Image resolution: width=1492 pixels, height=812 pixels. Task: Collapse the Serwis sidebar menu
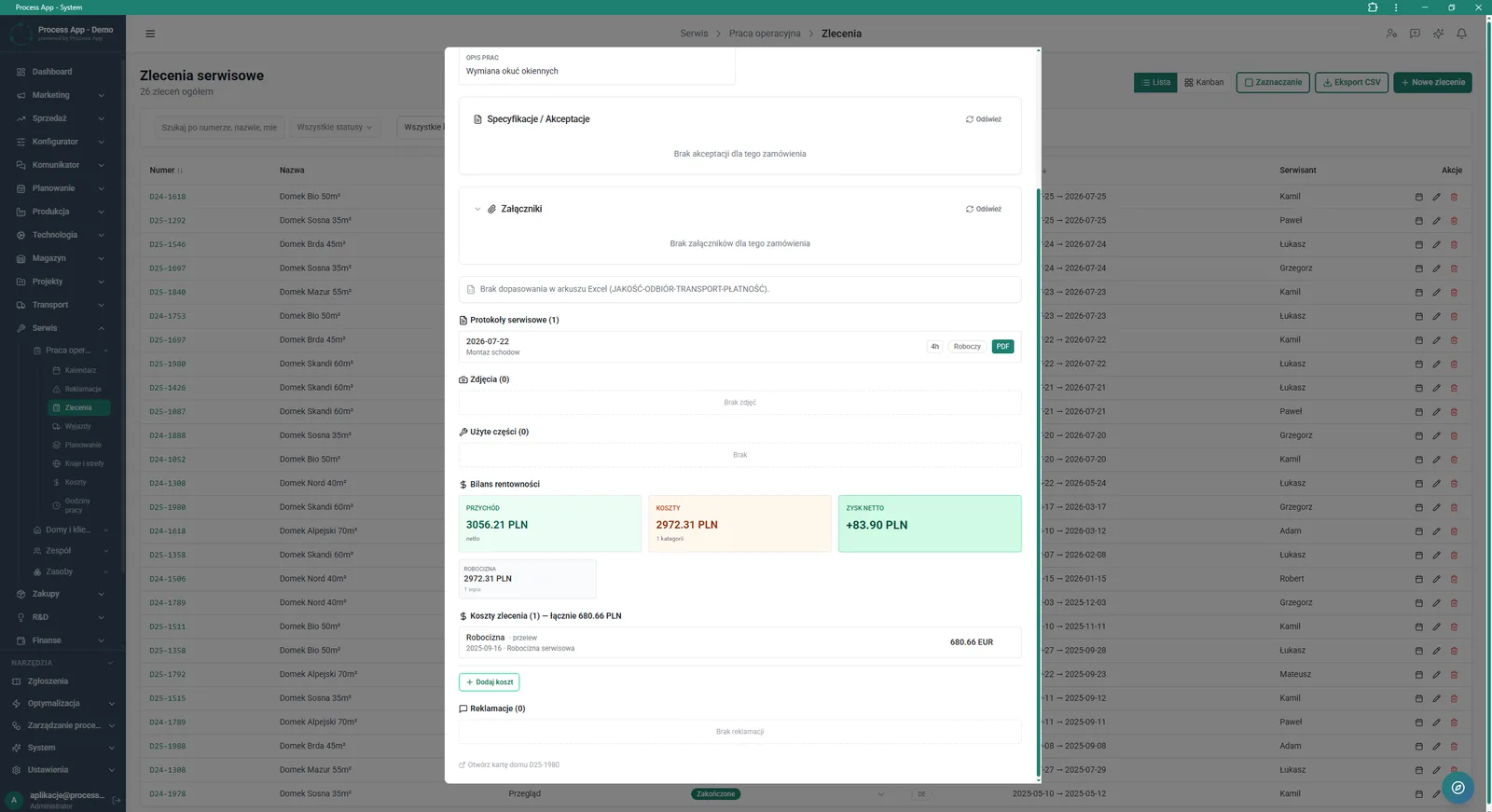click(62, 328)
